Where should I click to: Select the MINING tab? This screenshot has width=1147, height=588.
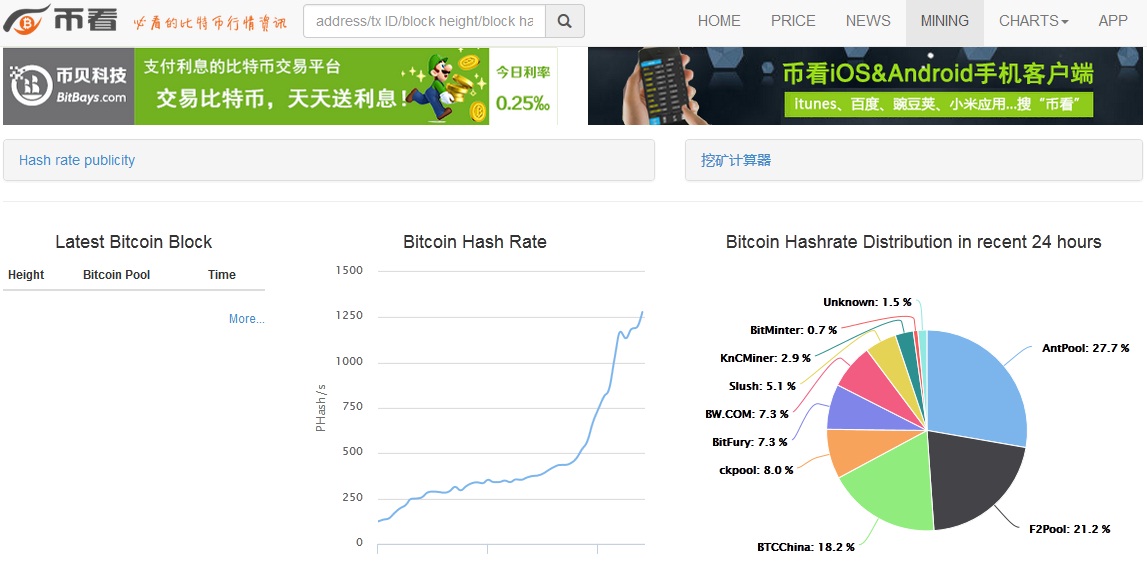coord(945,21)
